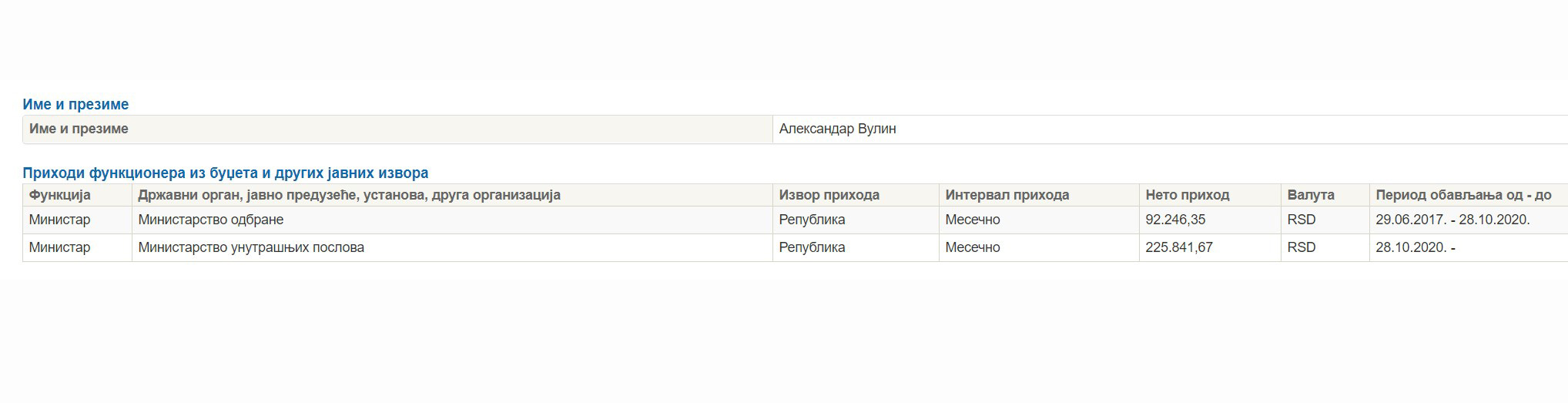Screen dimensions: 1568x403
Task: Select the "Функција" column header
Action: 60,195
